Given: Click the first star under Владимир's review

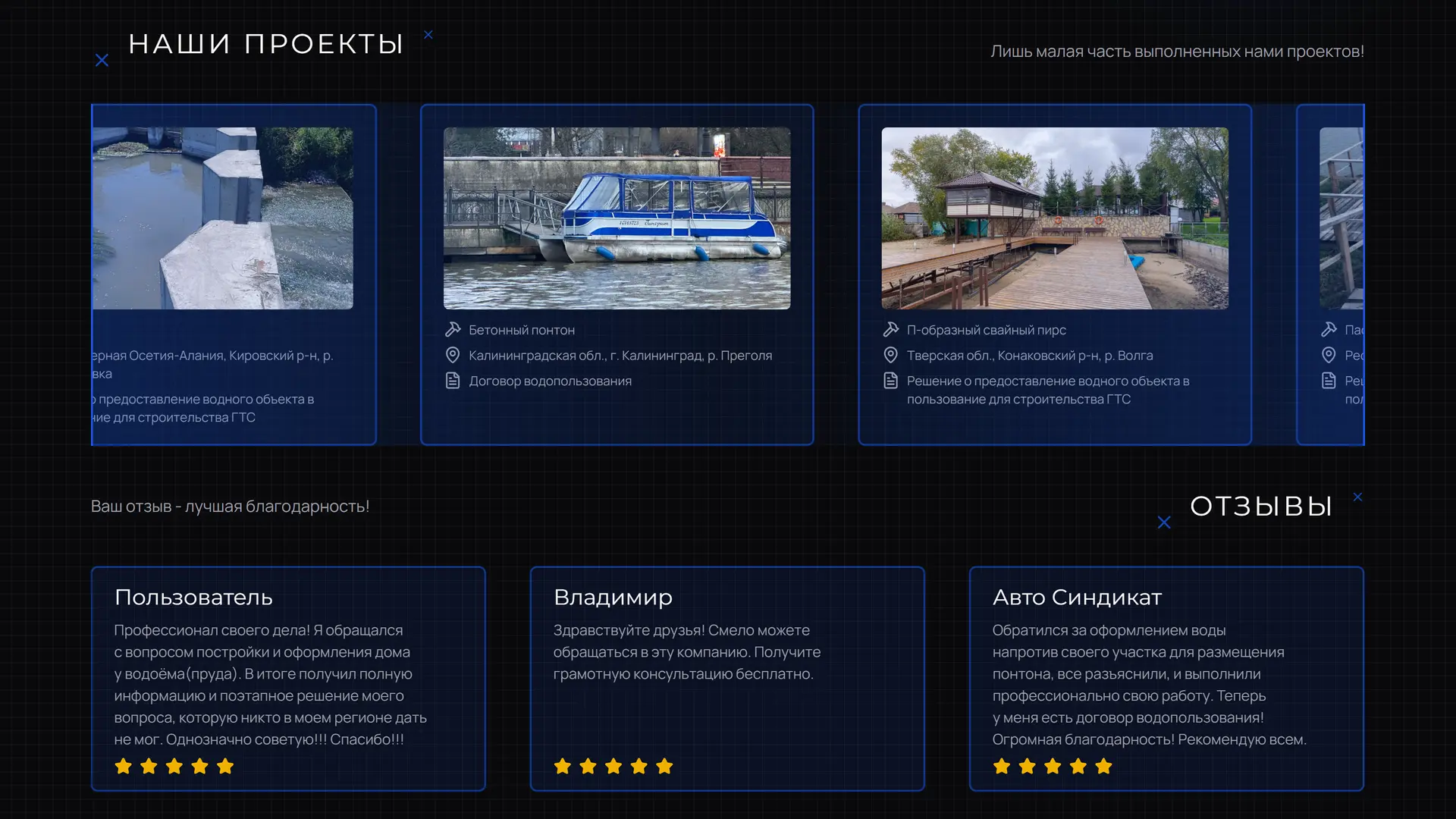Looking at the screenshot, I should tap(562, 767).
